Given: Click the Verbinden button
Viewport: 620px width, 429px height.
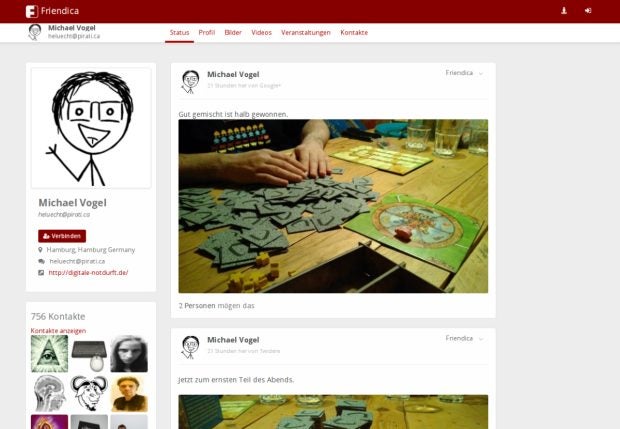Looking at the screenshot, I should [62, 236].
